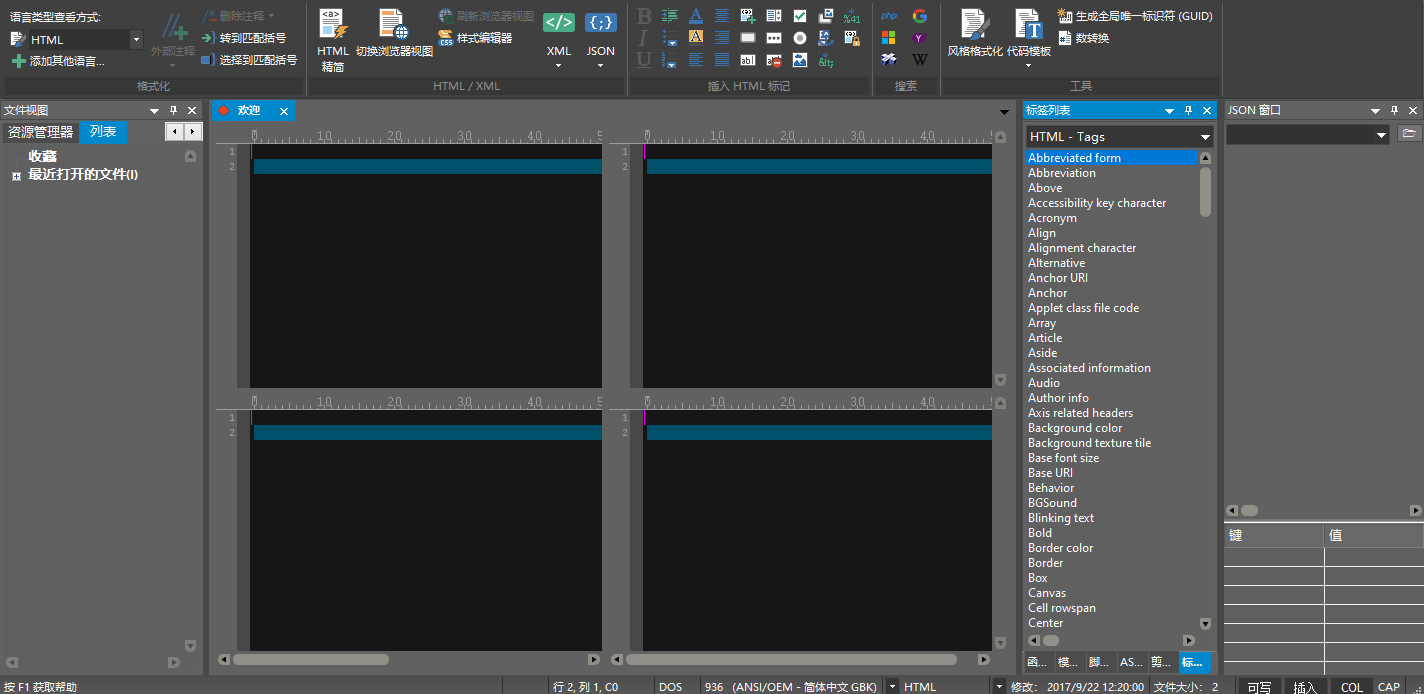Toggle CAP mode in the status bar
Screen dimensions: 1424x694
point(1389,686)
